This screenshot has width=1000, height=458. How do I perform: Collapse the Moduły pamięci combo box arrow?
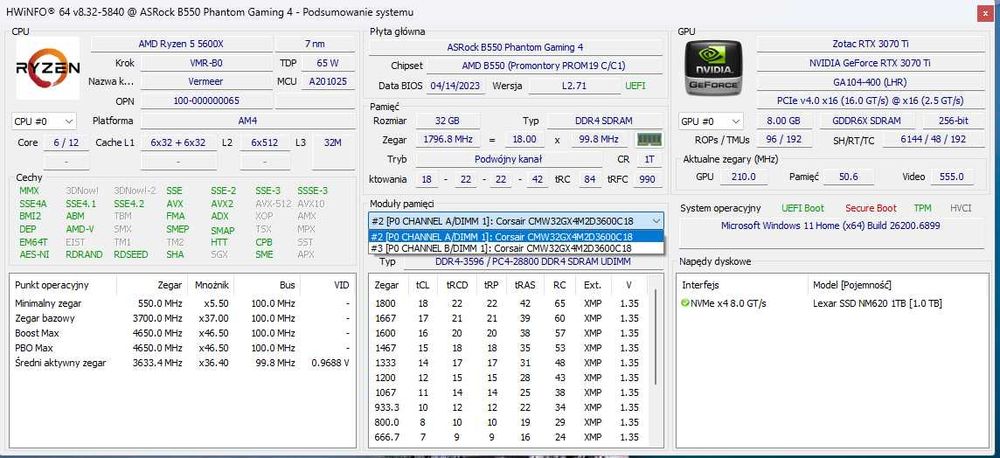pyautogui.click(x=656, y=221)
